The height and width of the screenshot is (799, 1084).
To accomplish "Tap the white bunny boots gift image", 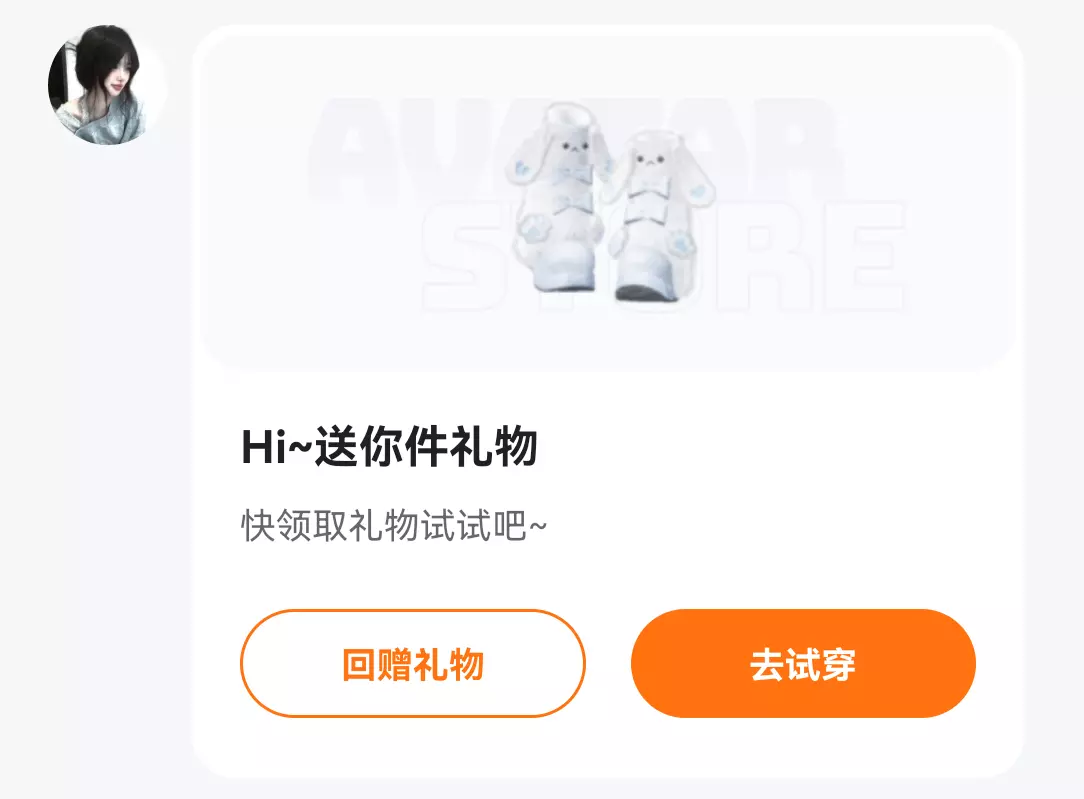I will coord(611,203).
